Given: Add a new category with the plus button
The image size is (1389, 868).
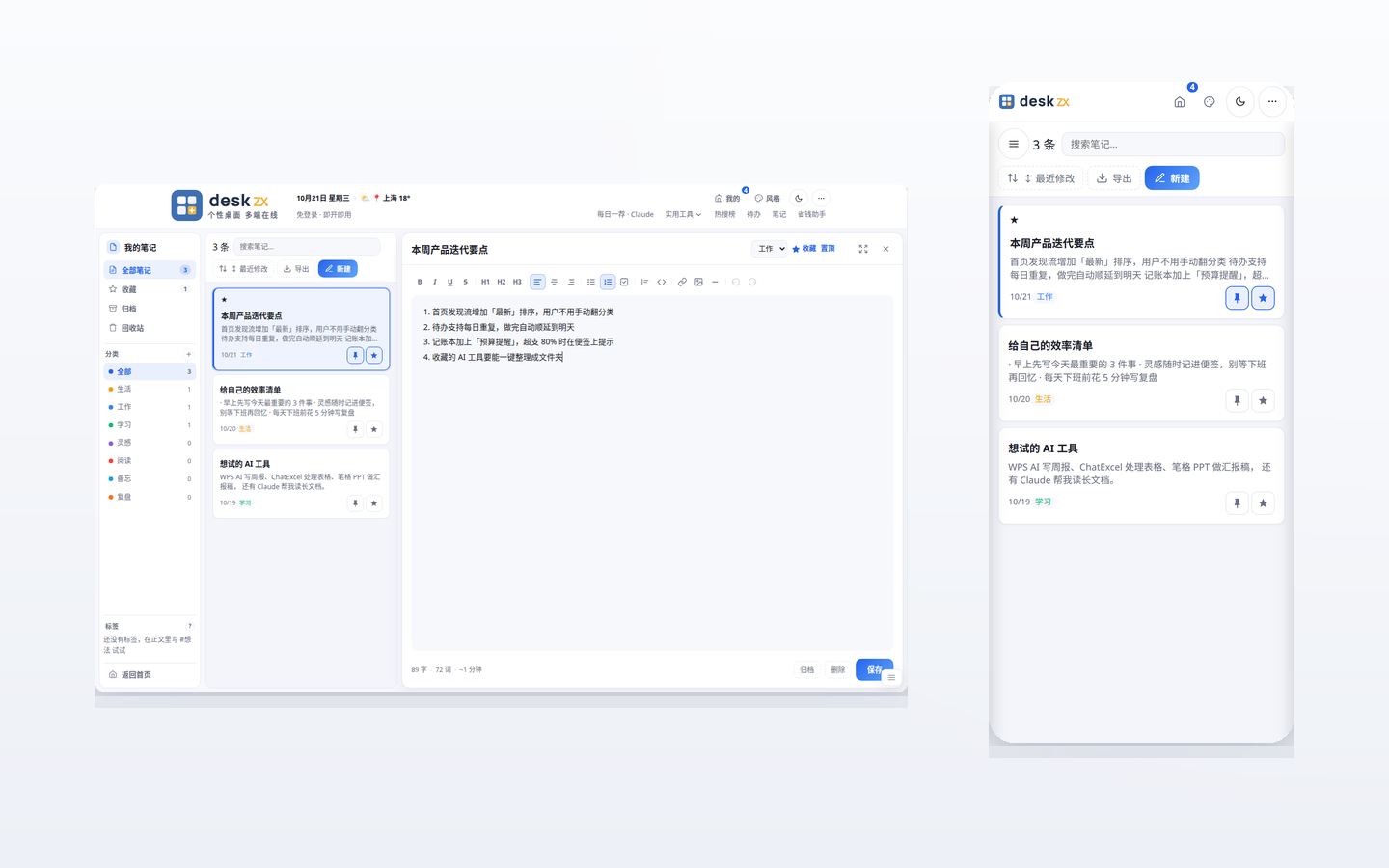Looking at the screenshot, I should coord(189,354).
